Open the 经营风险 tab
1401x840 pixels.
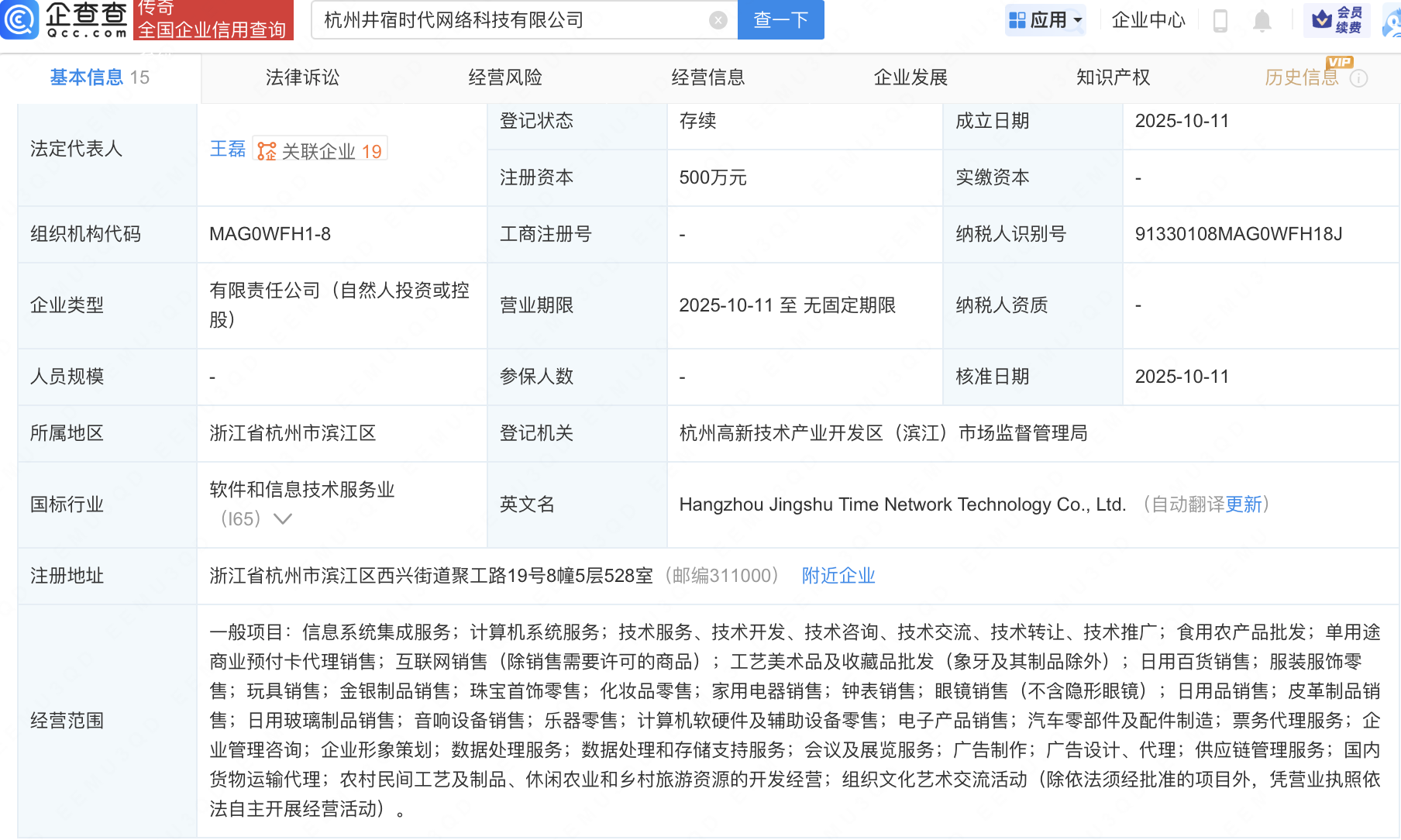click(x=504, y=77)
